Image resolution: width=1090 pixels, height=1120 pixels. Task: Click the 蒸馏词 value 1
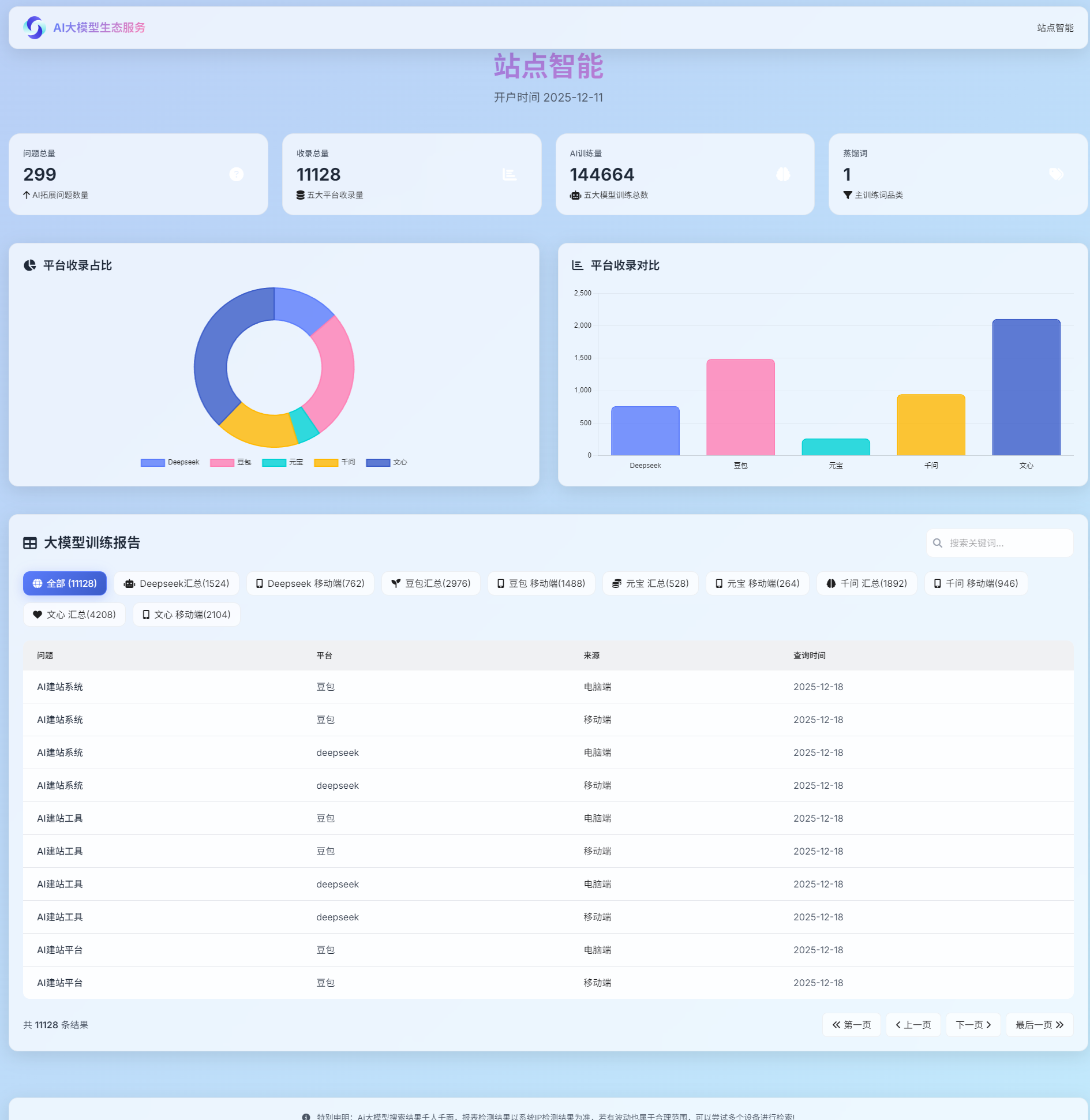[847, 174]
